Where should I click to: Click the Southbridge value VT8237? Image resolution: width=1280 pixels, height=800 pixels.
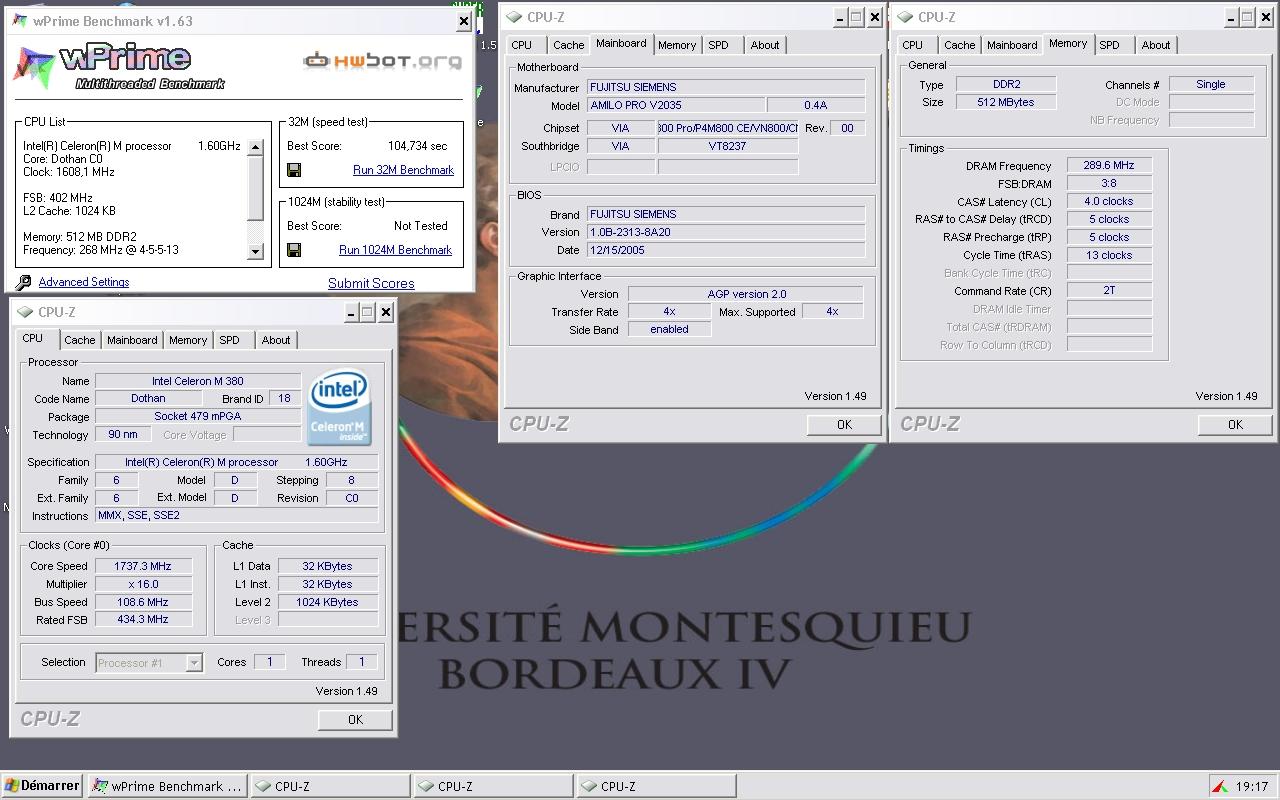tap(727, 146)
